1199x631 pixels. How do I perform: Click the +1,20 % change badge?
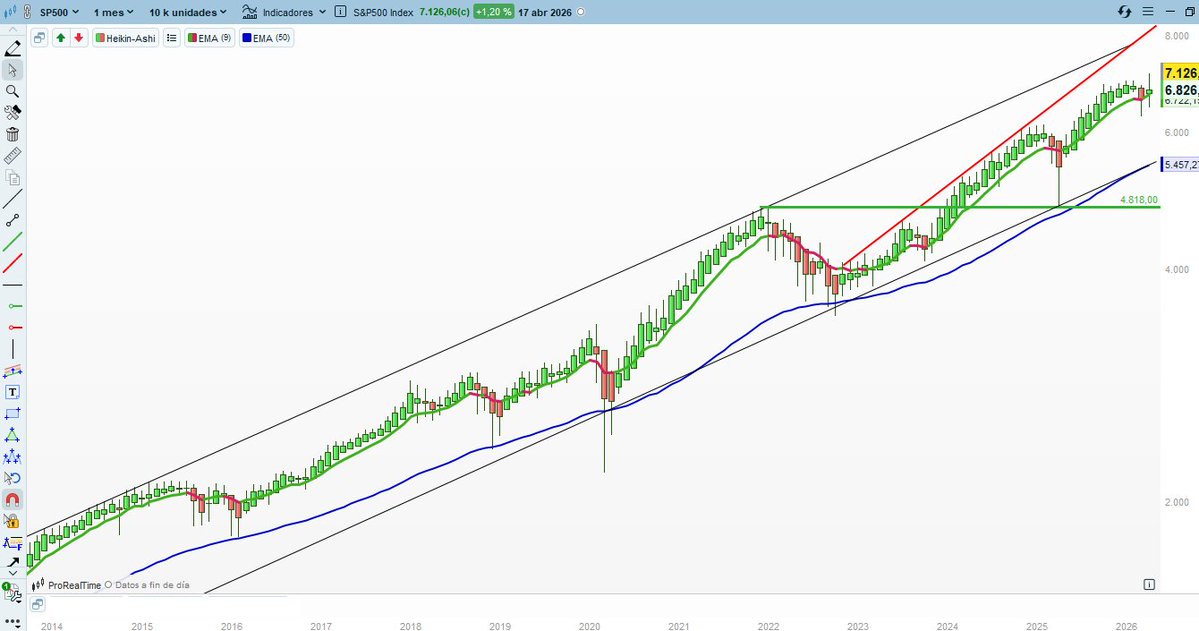click(493, 12)
